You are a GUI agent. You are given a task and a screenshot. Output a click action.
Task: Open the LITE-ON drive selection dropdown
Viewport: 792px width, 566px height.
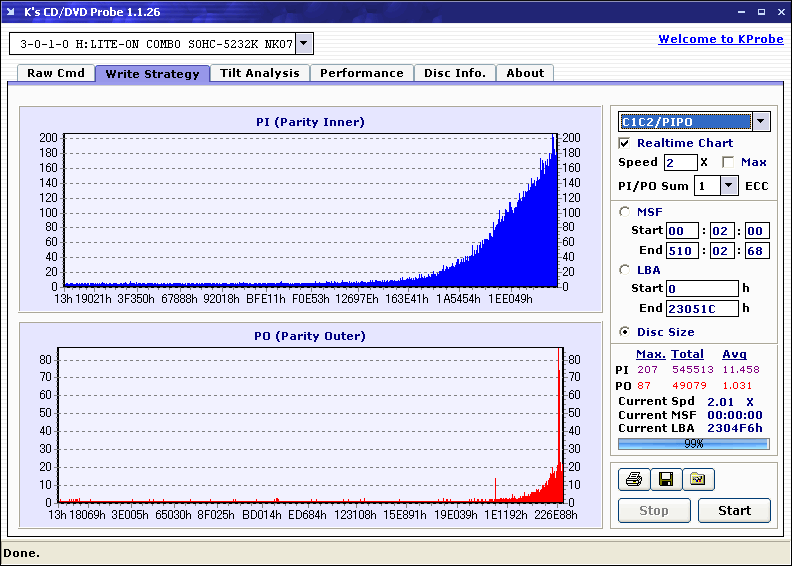(x=304, y=43)
